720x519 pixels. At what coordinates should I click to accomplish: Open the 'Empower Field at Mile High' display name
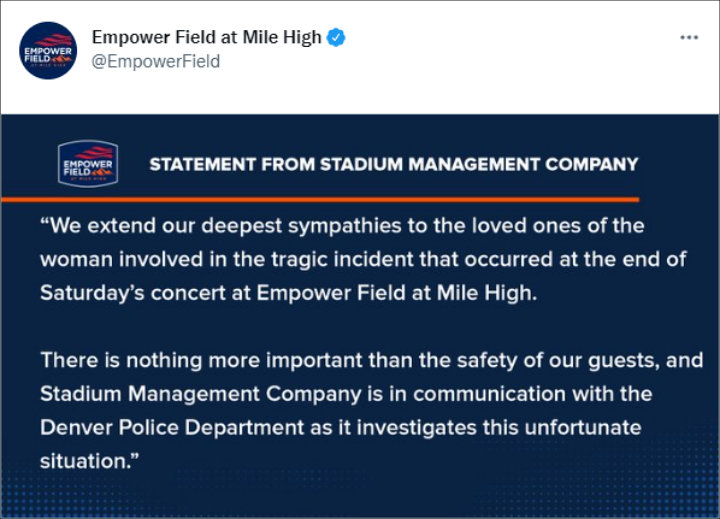click(207, 37)
